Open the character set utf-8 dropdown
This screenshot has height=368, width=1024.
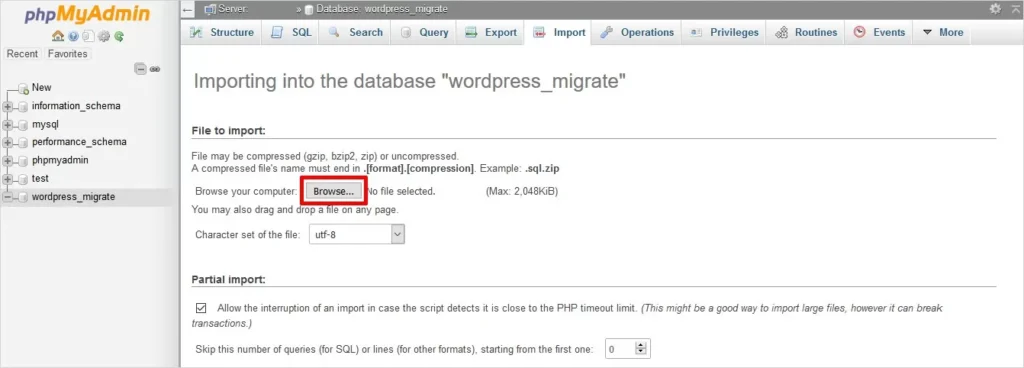(356, 234)
